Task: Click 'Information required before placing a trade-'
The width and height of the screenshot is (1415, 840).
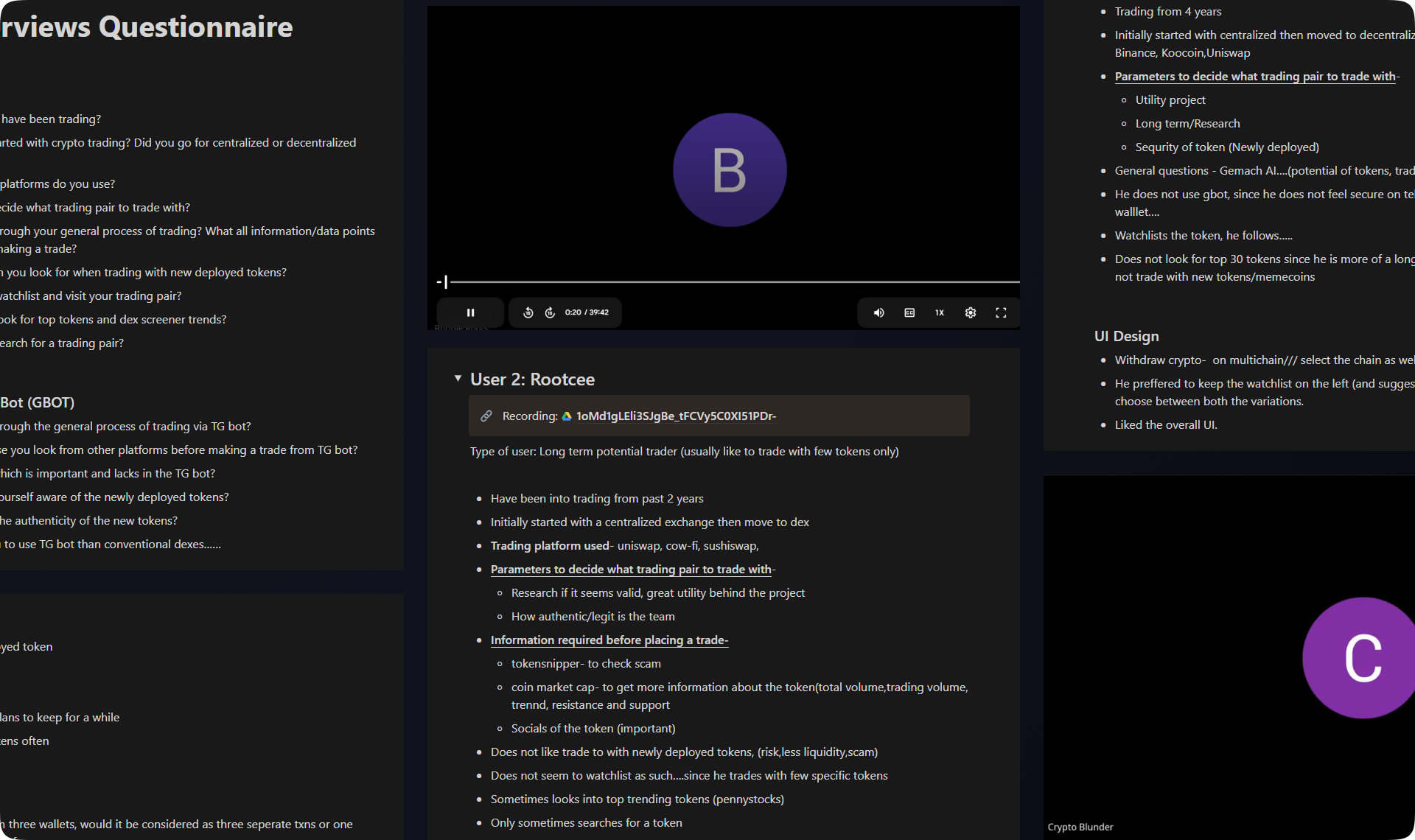Action: pos(609,640)
